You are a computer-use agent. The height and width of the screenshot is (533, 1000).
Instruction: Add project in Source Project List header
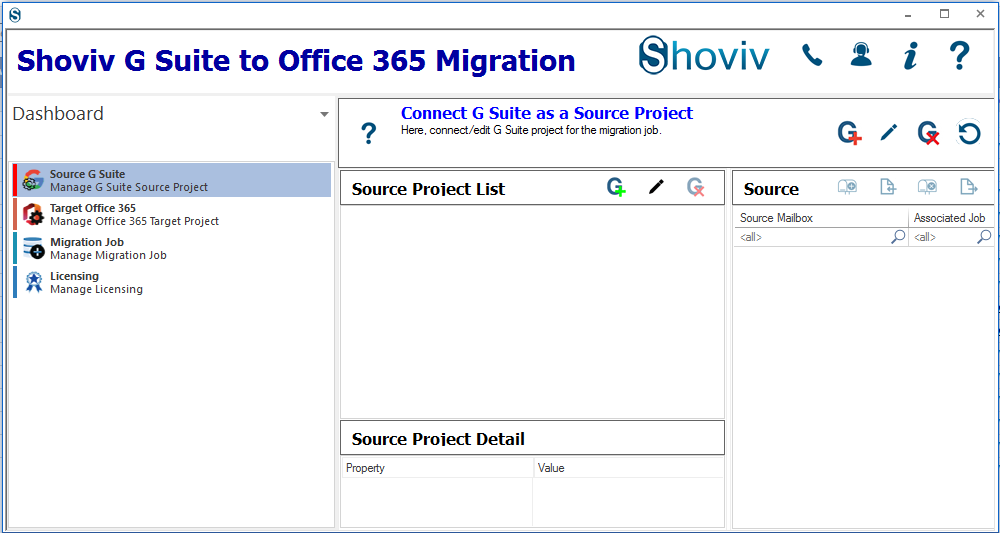(x=616, y=187)
